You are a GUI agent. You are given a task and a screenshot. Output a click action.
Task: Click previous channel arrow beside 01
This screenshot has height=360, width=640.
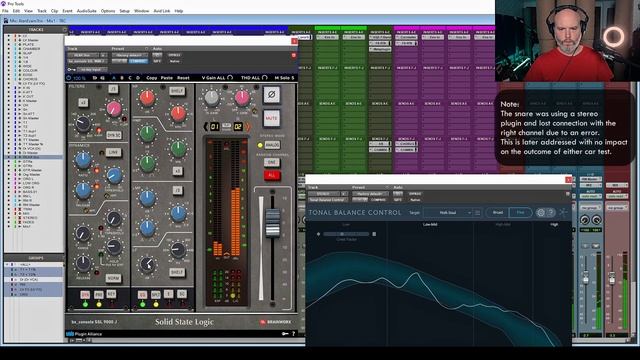point(206,127)
